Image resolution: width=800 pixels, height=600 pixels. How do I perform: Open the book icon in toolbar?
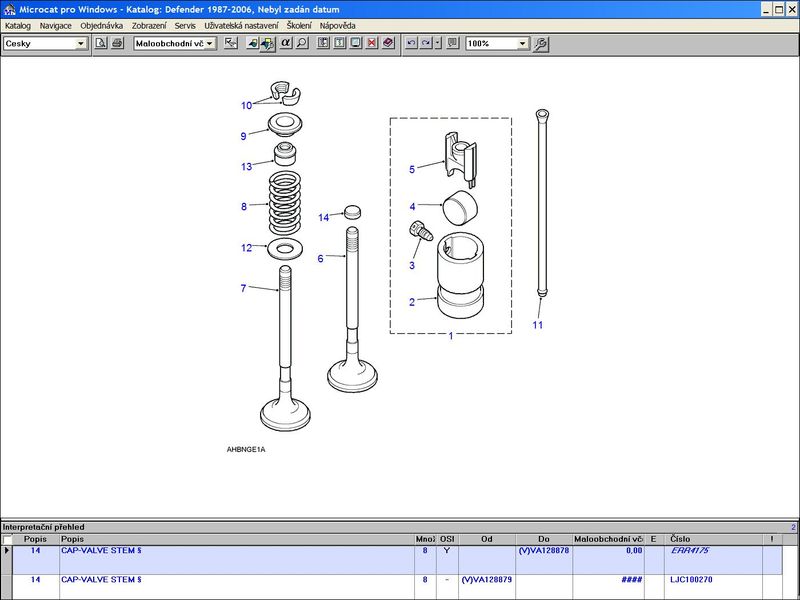point(388,44)
